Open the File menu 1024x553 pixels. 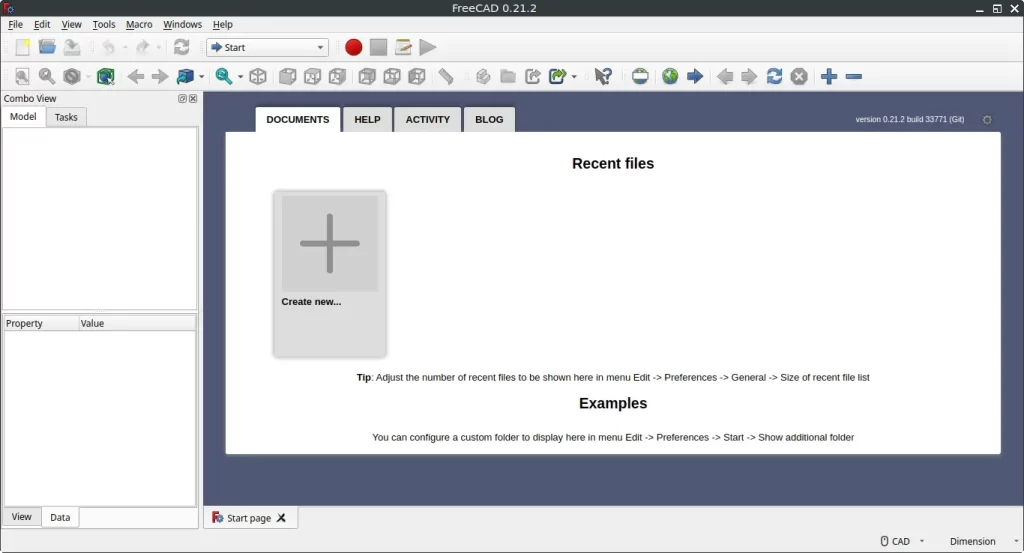[x=15, y=24]
